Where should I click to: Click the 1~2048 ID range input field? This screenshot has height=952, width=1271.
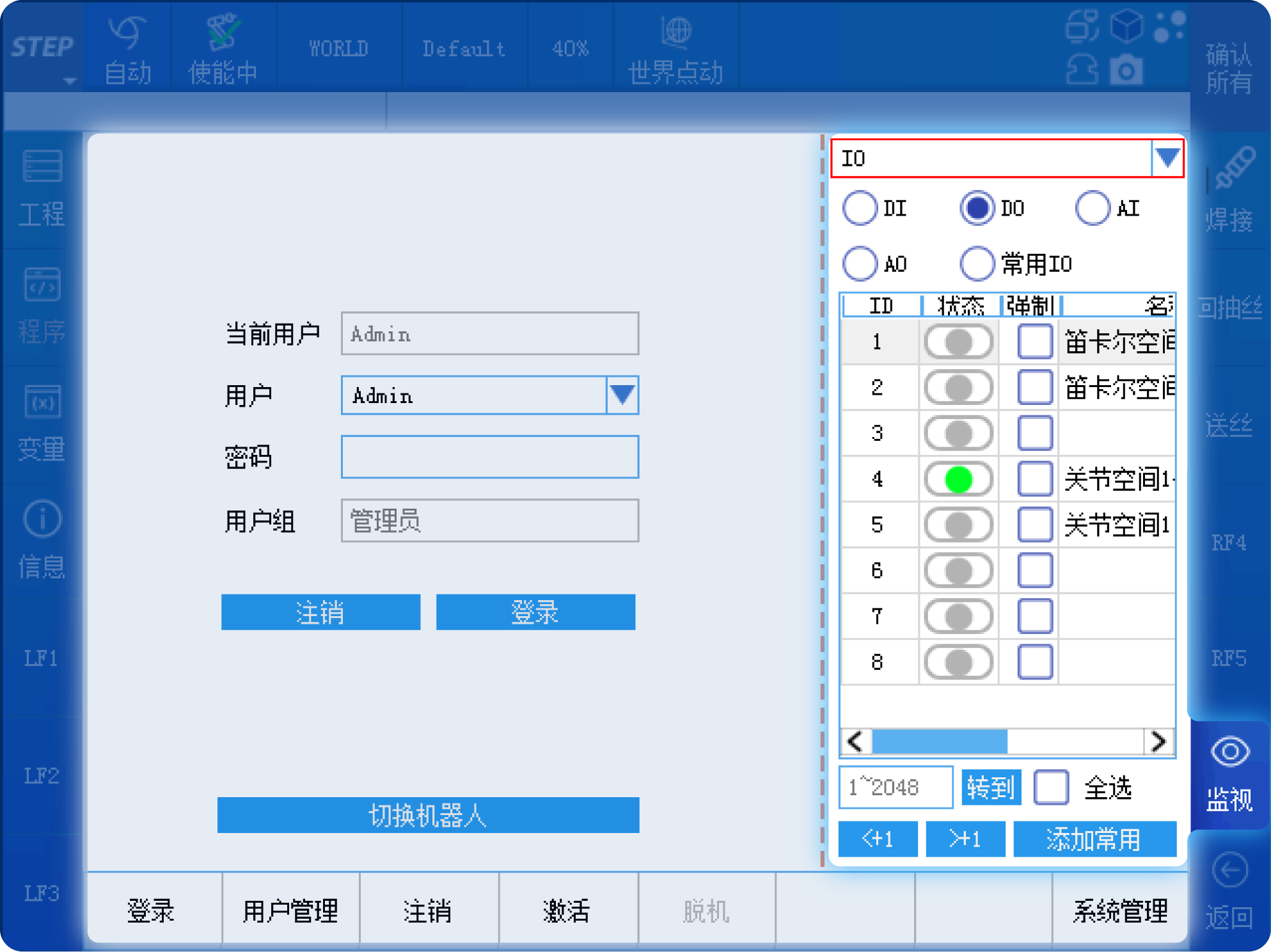click(896, 787)
